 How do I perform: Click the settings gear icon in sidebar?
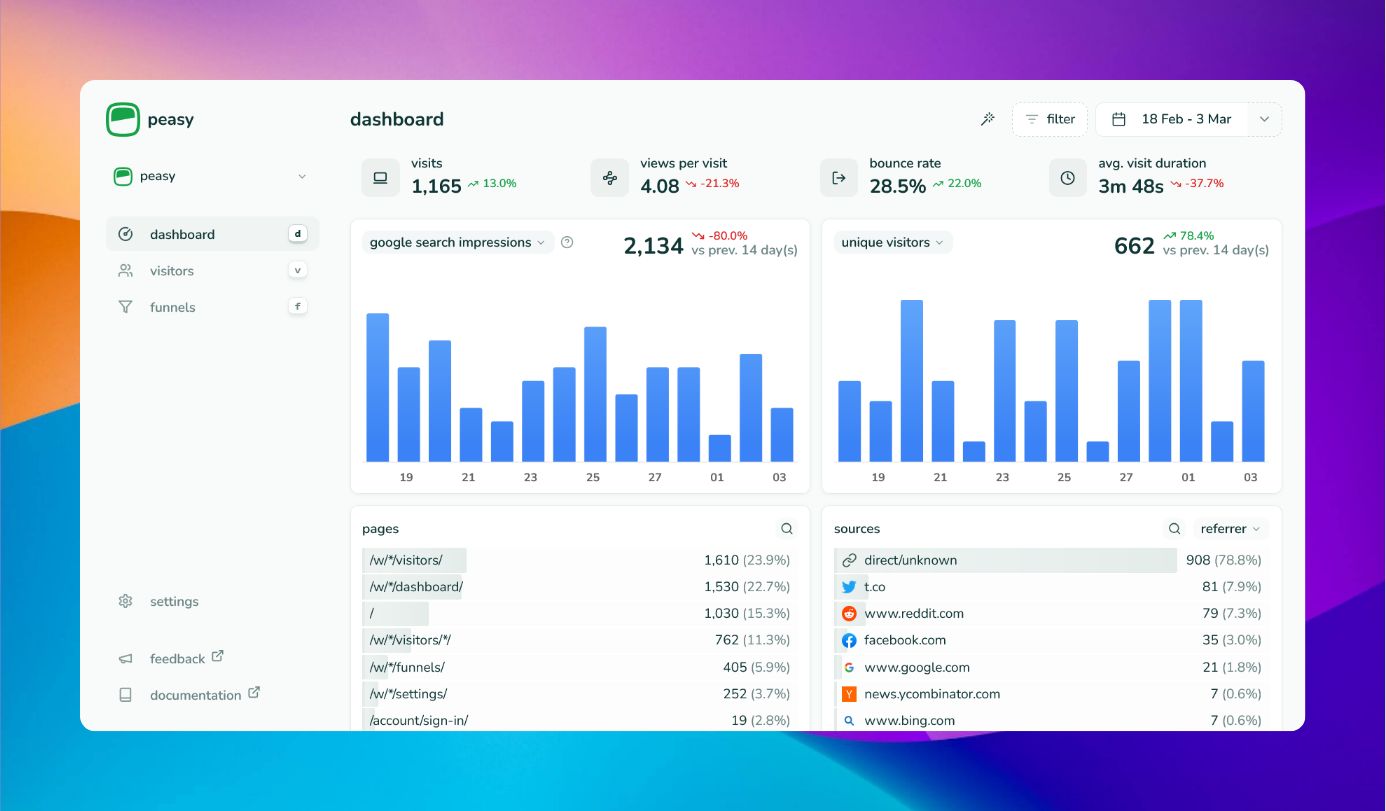pos(125,601)
